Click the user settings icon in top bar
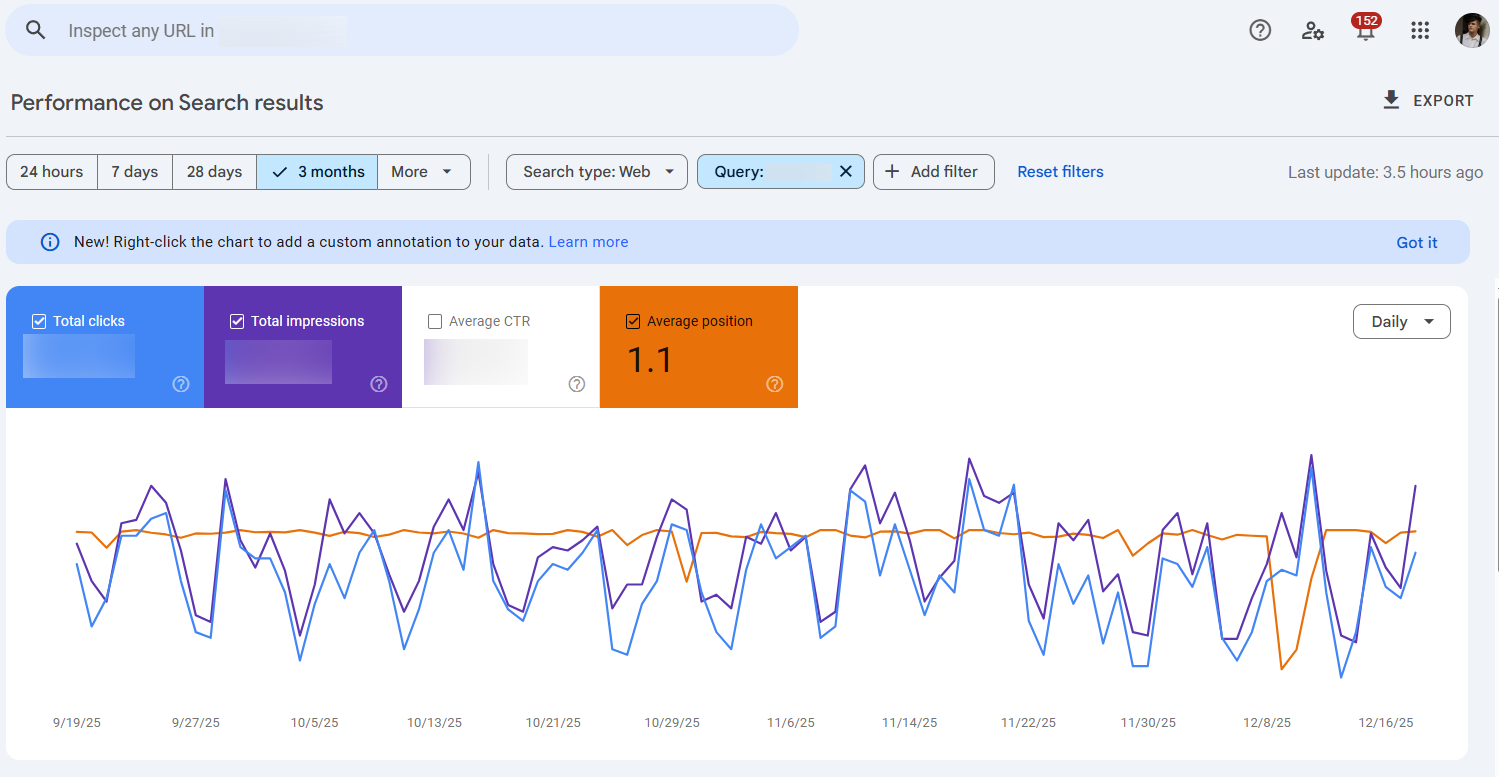The image size is (1499, 777). point(1312,31)
